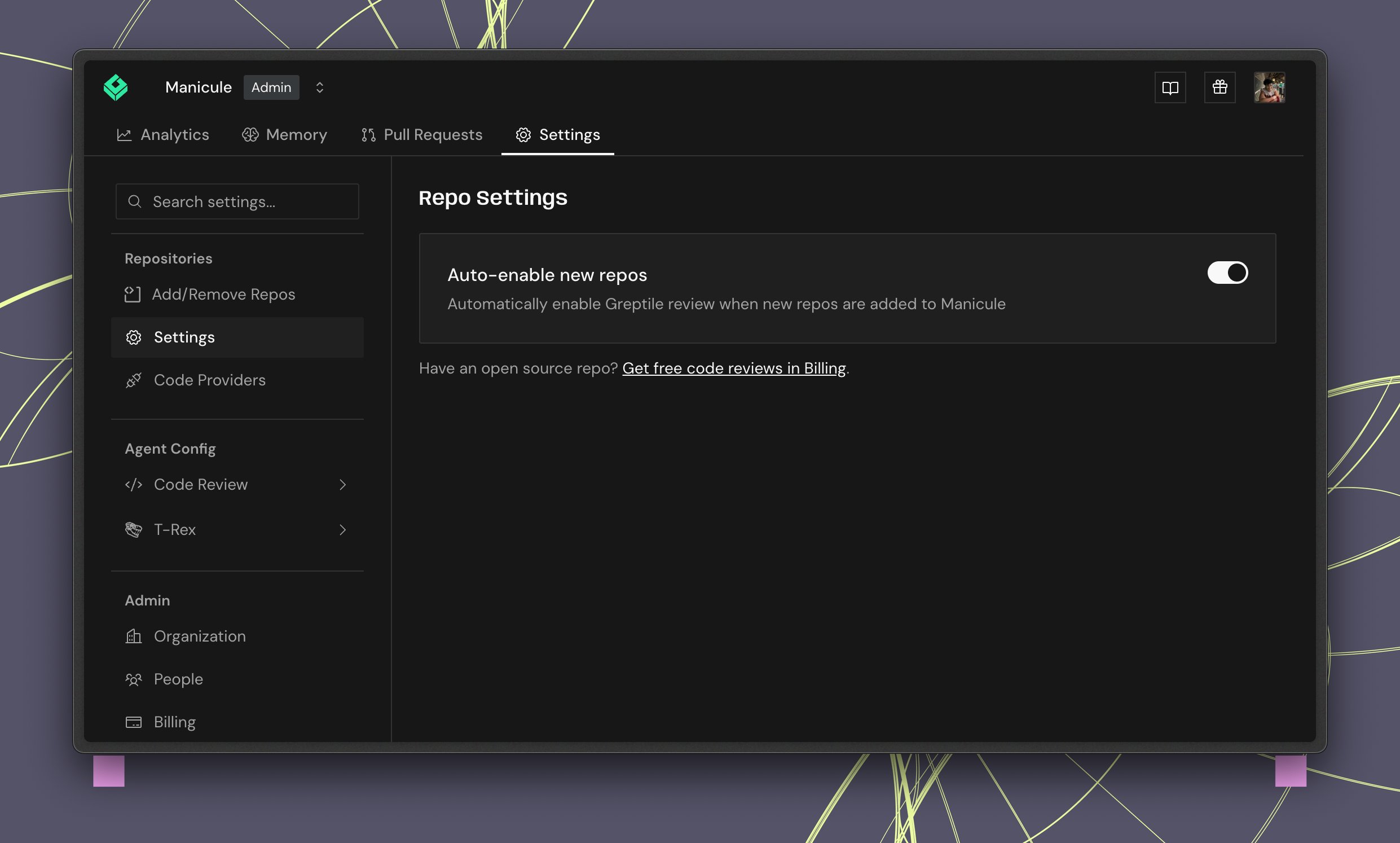This screenshot has width=1400, height=843.
Task: Open the user avatar menu
Action: 1270,87
